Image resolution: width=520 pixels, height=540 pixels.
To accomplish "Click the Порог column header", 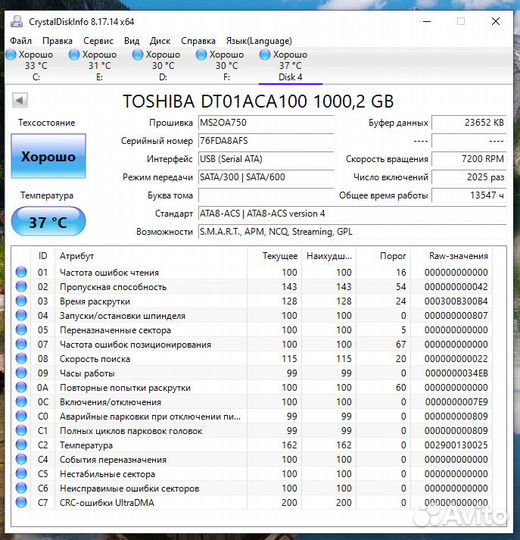I will 383,256.
